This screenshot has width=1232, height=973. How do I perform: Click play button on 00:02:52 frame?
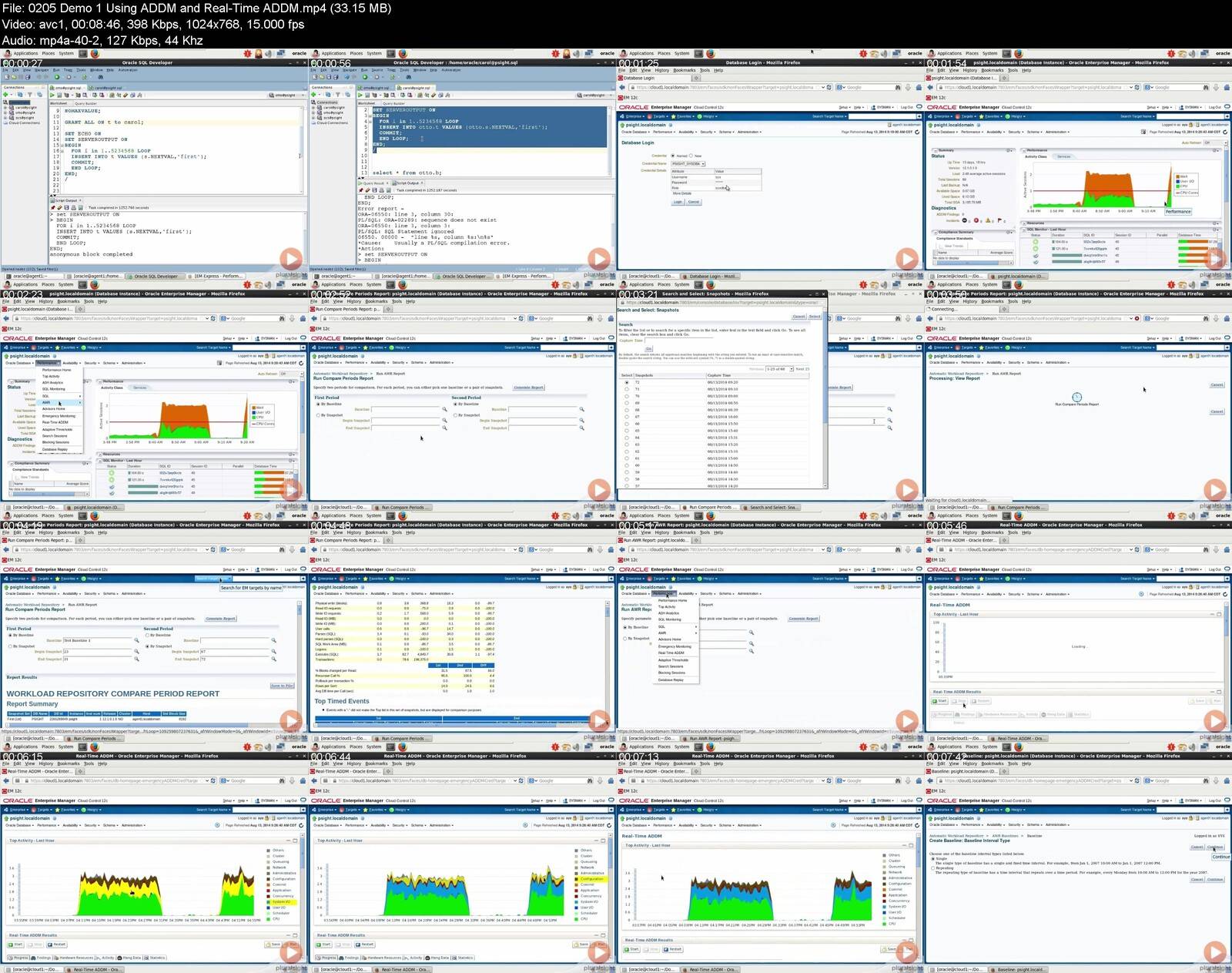(598, 490)
